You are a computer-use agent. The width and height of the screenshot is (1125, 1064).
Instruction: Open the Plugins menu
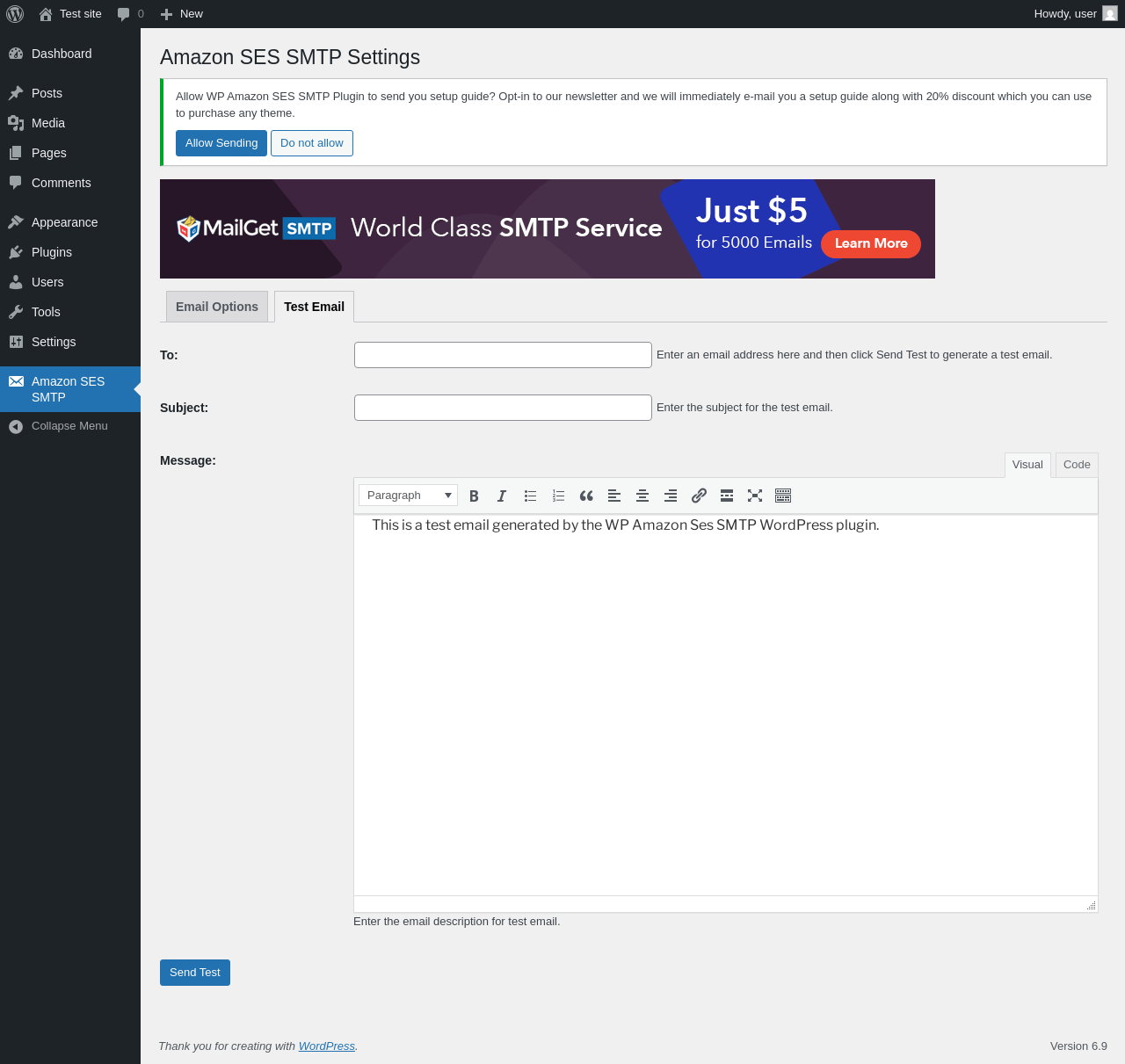(x=70, y=252)
